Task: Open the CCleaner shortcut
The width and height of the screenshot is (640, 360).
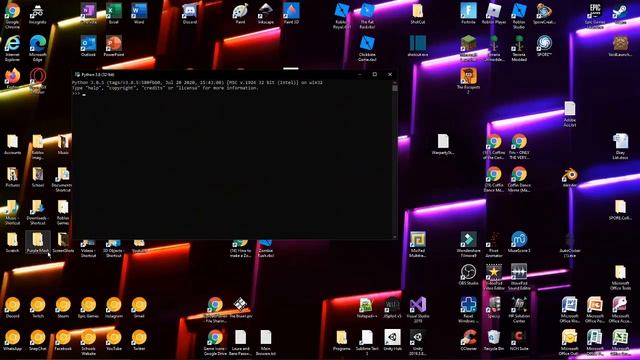Action: [x=468, y=340]
